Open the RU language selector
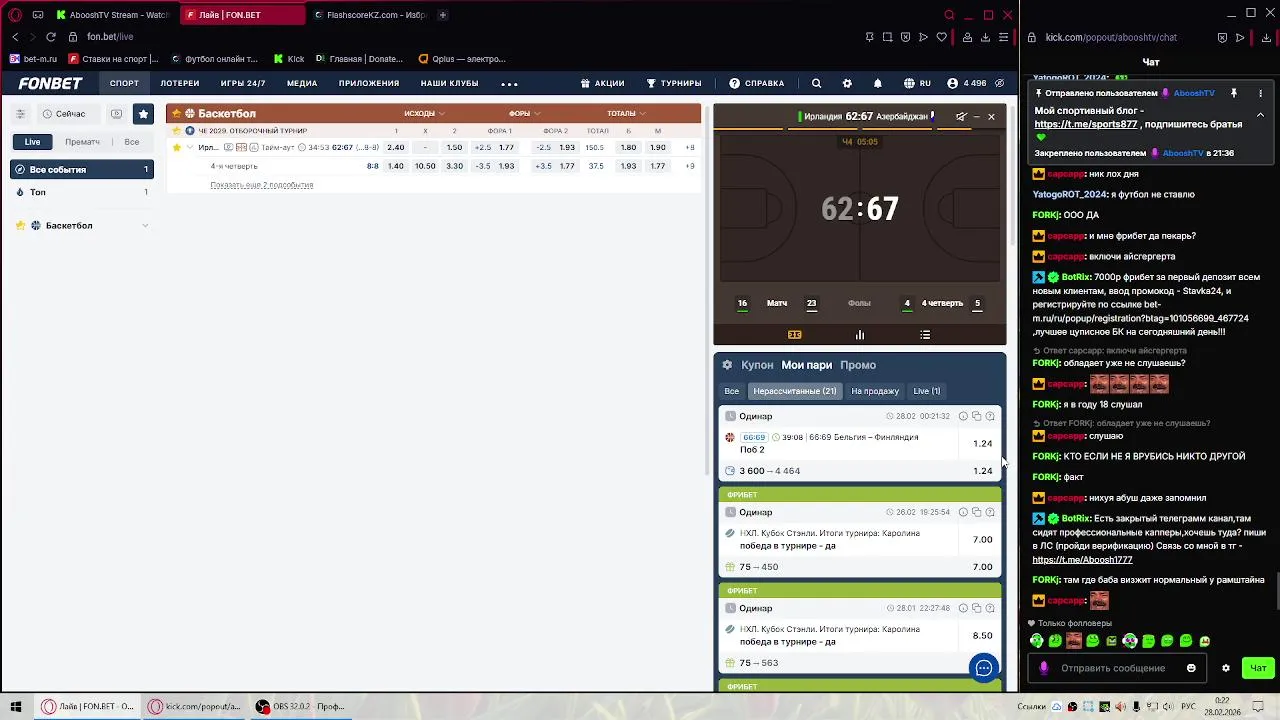 (x=917, y=84)
